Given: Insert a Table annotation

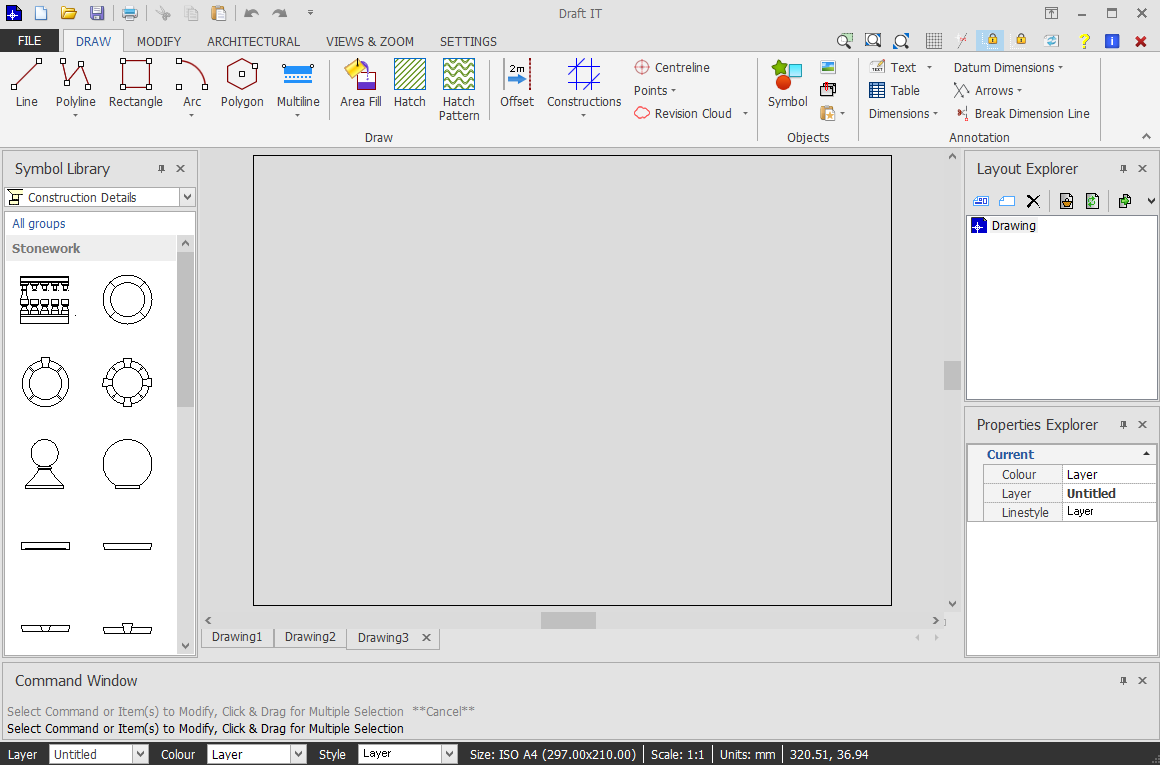Looking at the screenshot, I should point(894,90).
